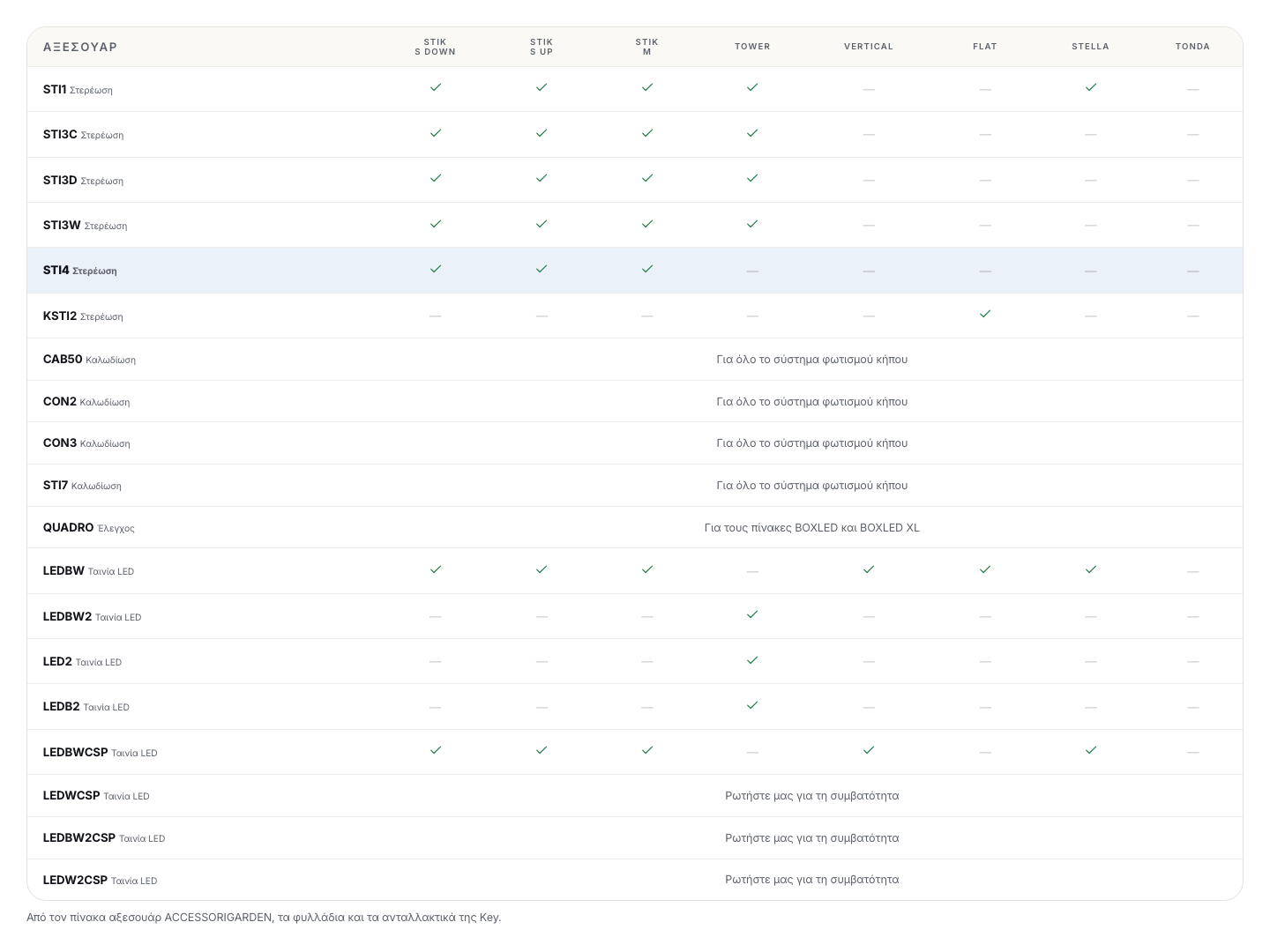Click the LEDBW2 checkmark under TOWER
Screen dimensions: 1270x952
pyautogui.click(x=752, y=614)
